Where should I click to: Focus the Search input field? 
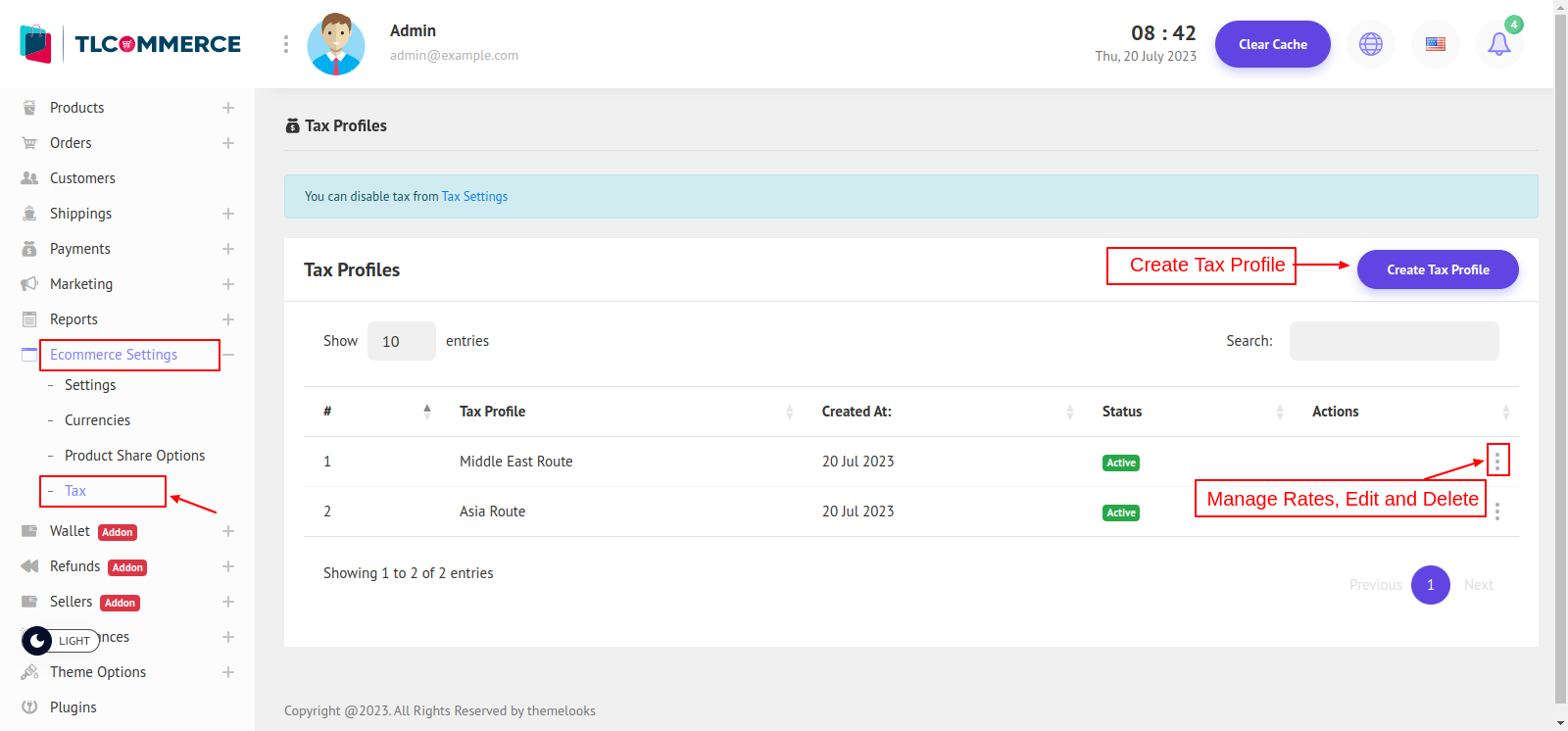click(1394, 341)
